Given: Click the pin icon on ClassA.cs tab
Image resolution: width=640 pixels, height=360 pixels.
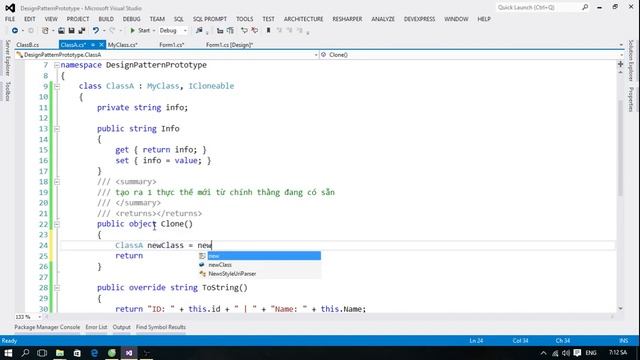Looking at the screenshot, I should [93, 45].
